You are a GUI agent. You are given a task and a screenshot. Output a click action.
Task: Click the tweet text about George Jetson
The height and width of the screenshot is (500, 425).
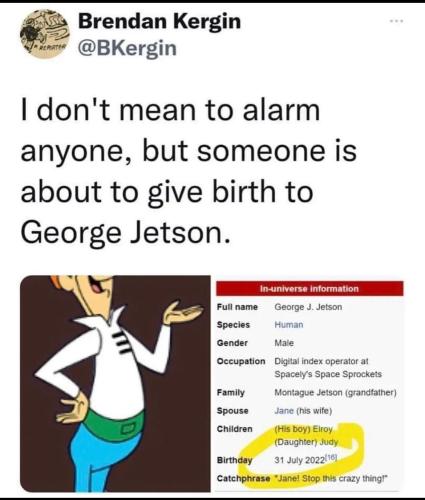point(188,172)
